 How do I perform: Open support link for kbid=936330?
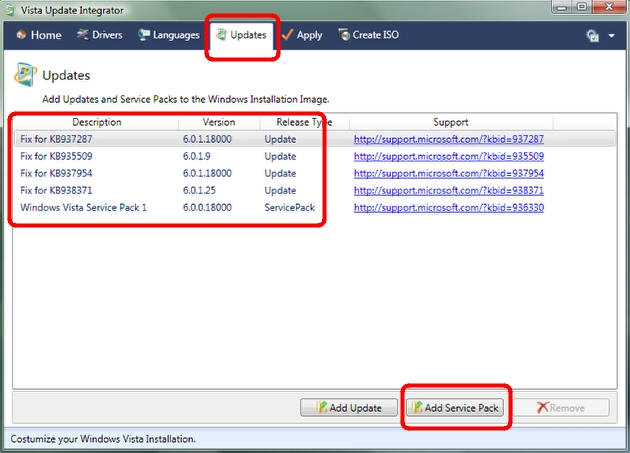449,208
